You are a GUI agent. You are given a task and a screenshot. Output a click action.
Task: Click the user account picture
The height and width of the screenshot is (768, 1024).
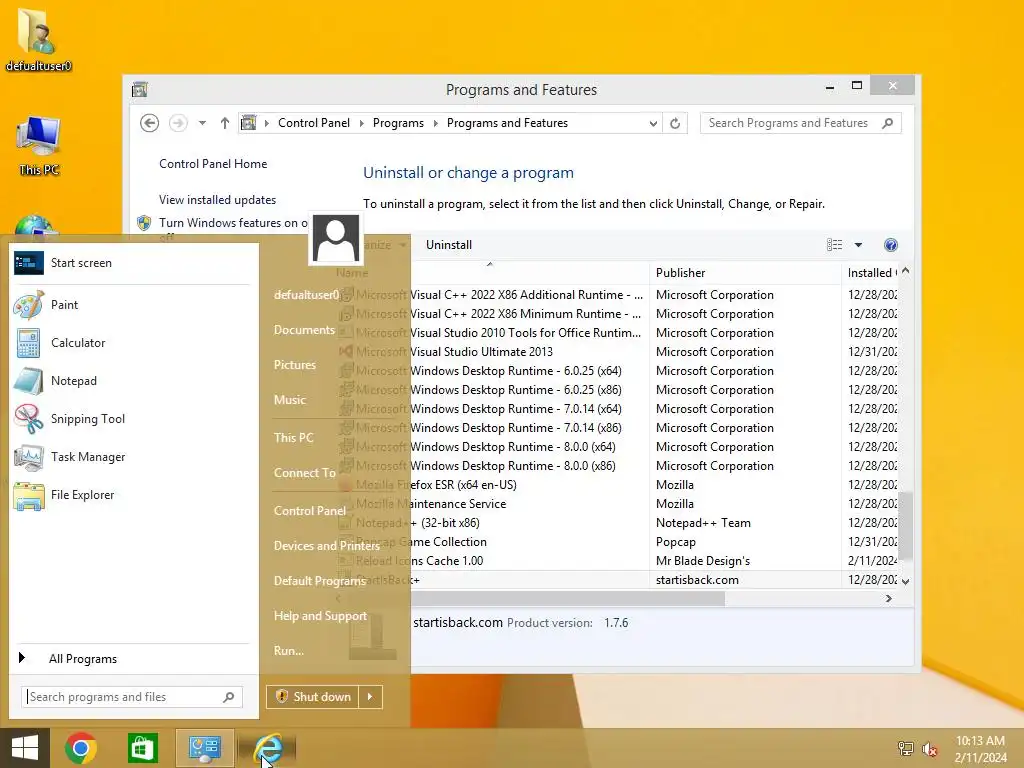336,238
